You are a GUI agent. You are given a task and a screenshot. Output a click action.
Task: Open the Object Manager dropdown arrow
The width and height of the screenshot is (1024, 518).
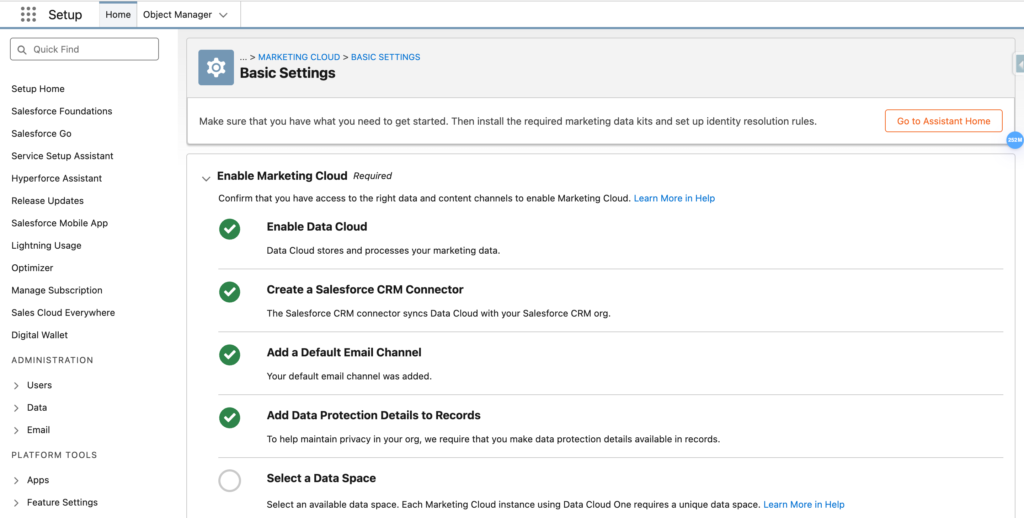[x=223, y=15]
